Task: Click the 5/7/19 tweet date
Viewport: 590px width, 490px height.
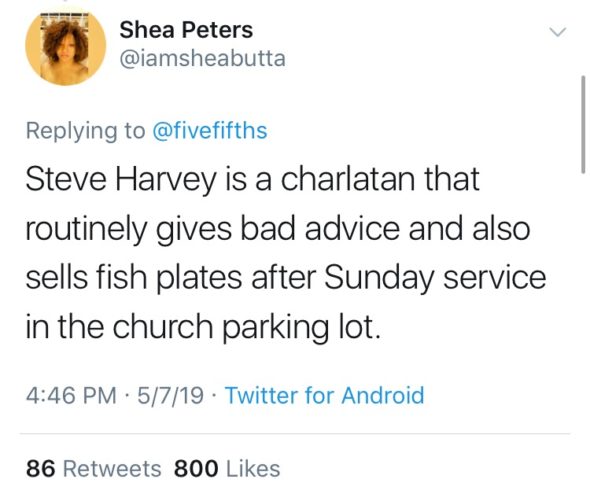Action: [170, 396]
